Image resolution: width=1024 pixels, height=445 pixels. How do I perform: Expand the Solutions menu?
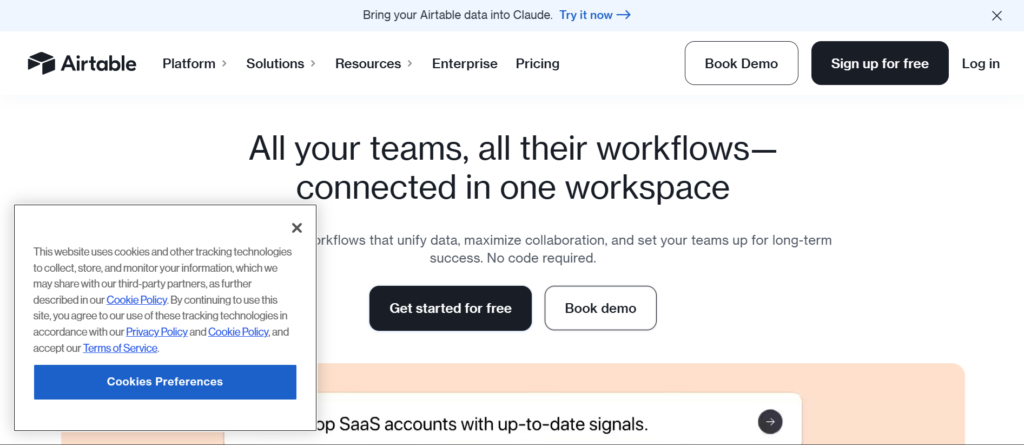(280, 63)
